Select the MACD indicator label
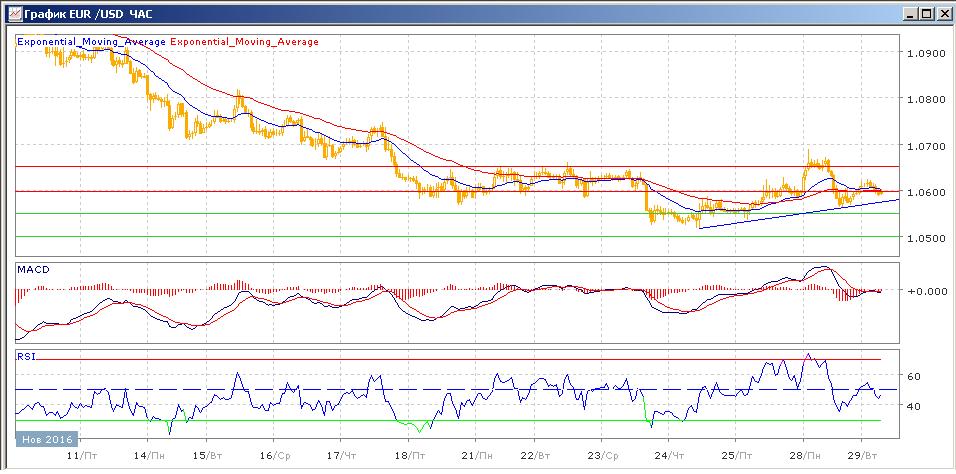 pyautogui.click(x=33, y=270)
